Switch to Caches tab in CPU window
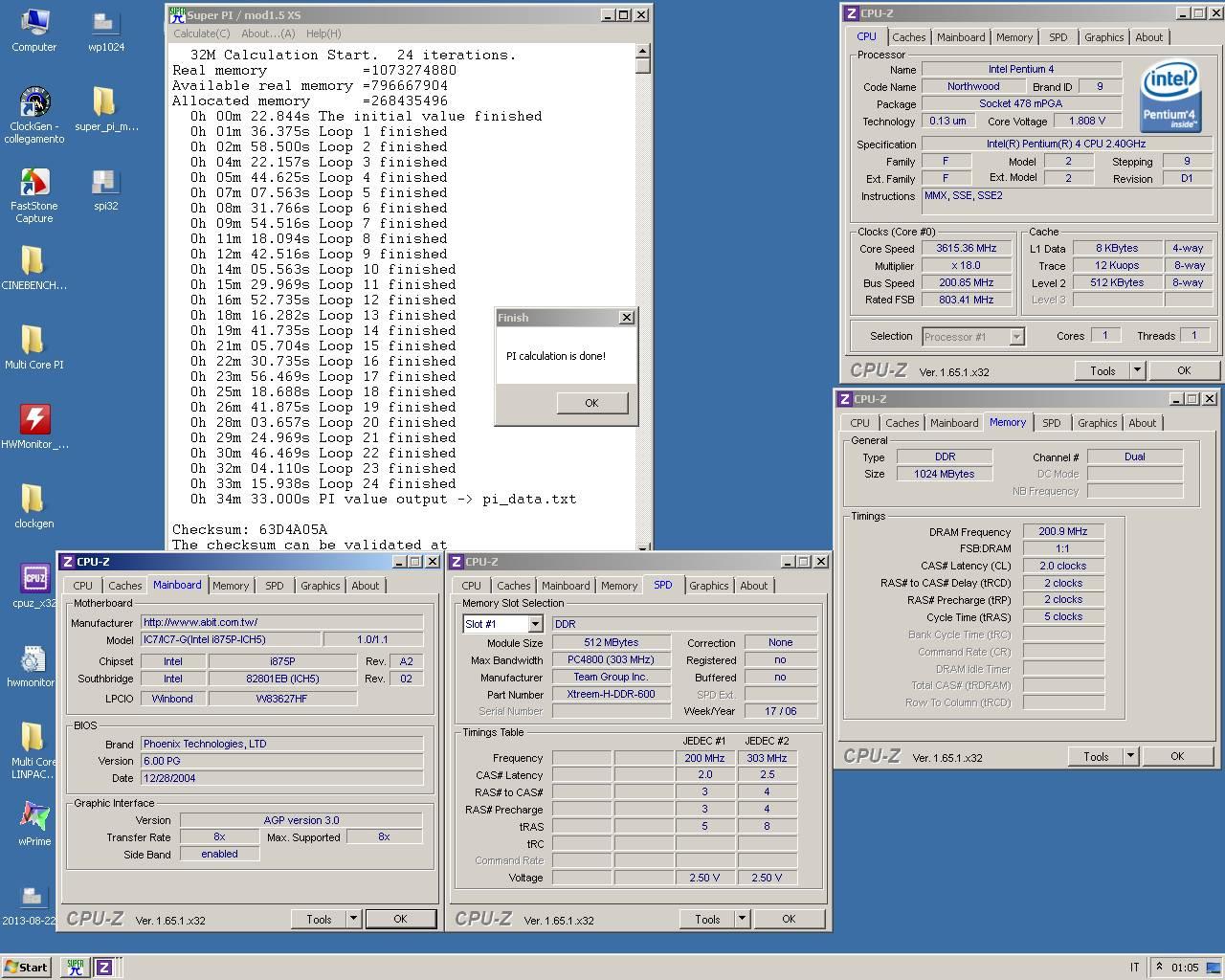The image size is (1225, 980). [908, 37]
